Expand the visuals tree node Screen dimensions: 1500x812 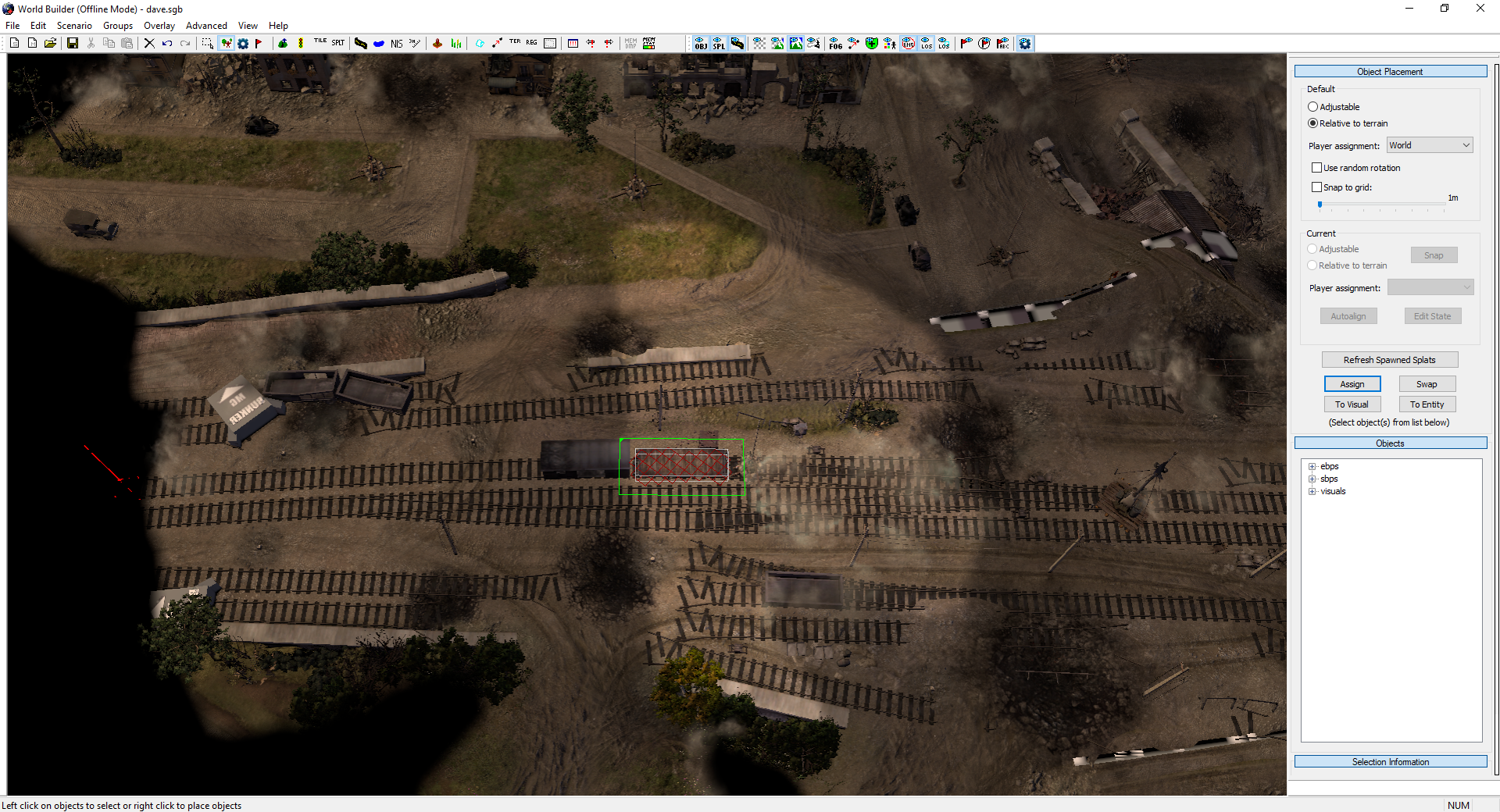pyautogui.click(x=1312, y=492)
